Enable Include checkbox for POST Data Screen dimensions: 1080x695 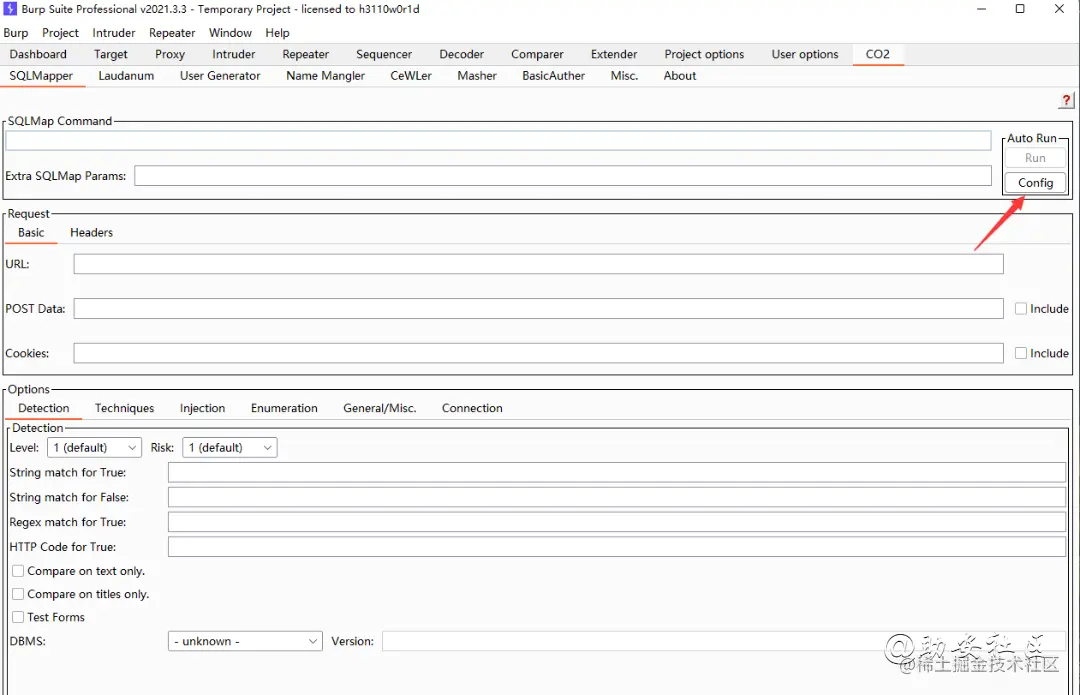click(1021, 309)
